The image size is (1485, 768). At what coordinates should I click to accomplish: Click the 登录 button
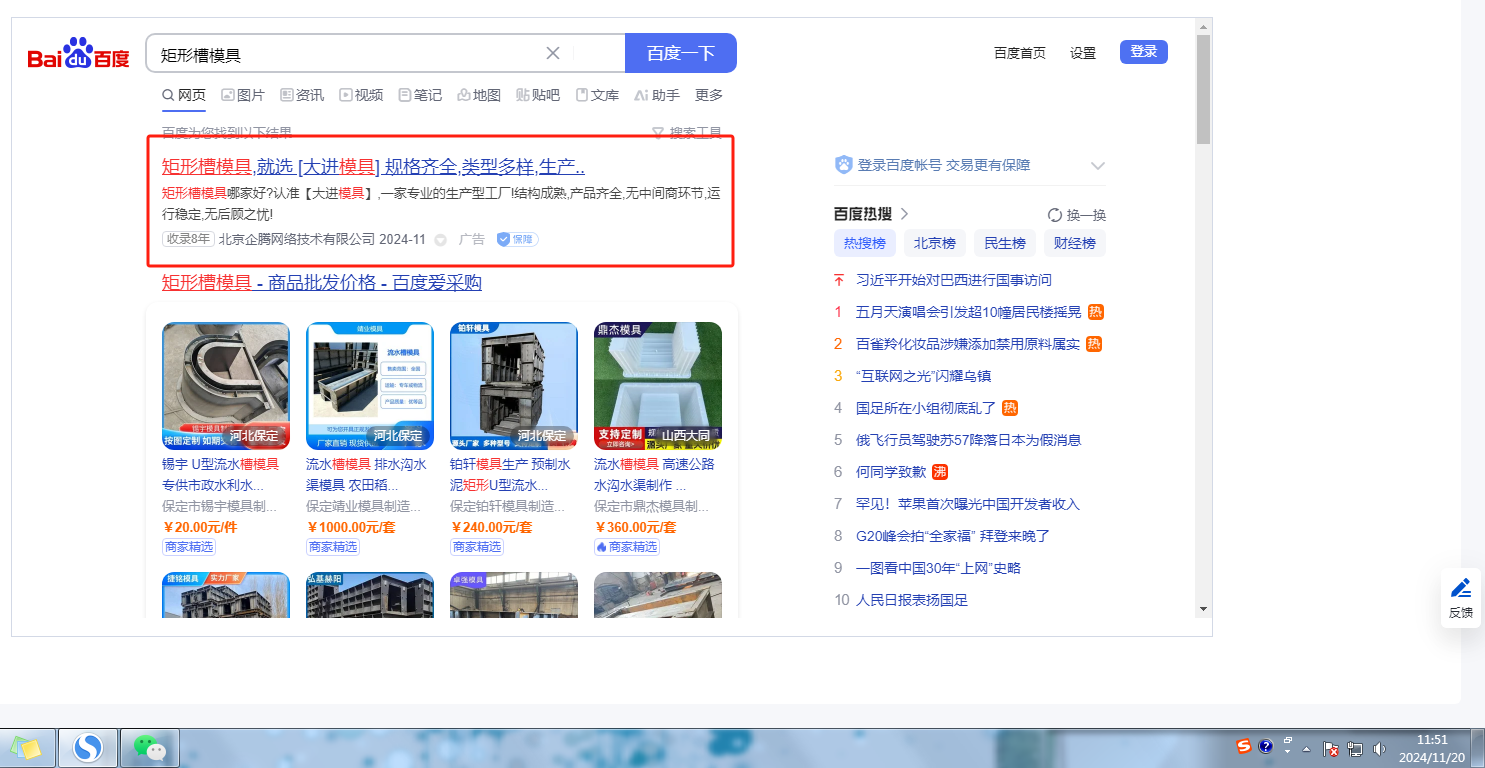1144,52
